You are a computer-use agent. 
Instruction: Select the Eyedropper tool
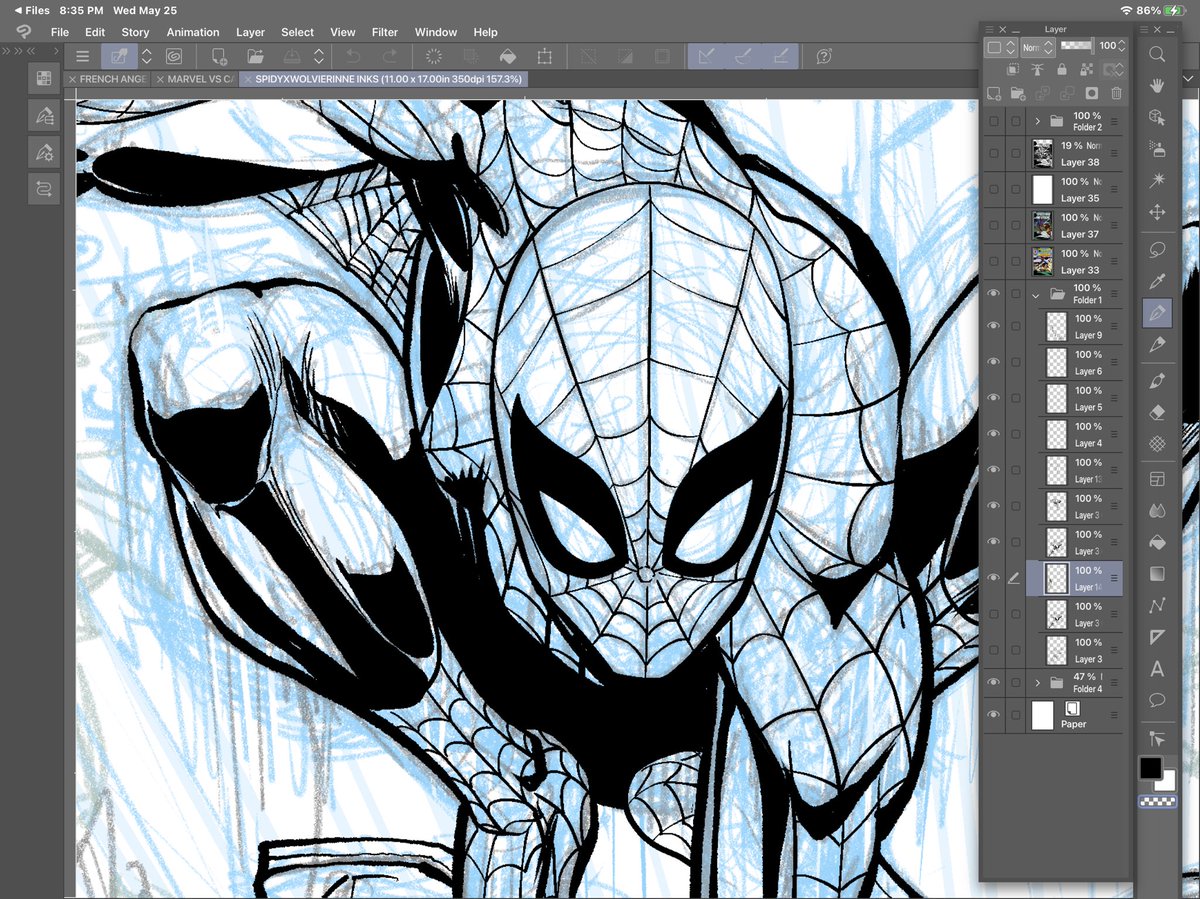1157,281
